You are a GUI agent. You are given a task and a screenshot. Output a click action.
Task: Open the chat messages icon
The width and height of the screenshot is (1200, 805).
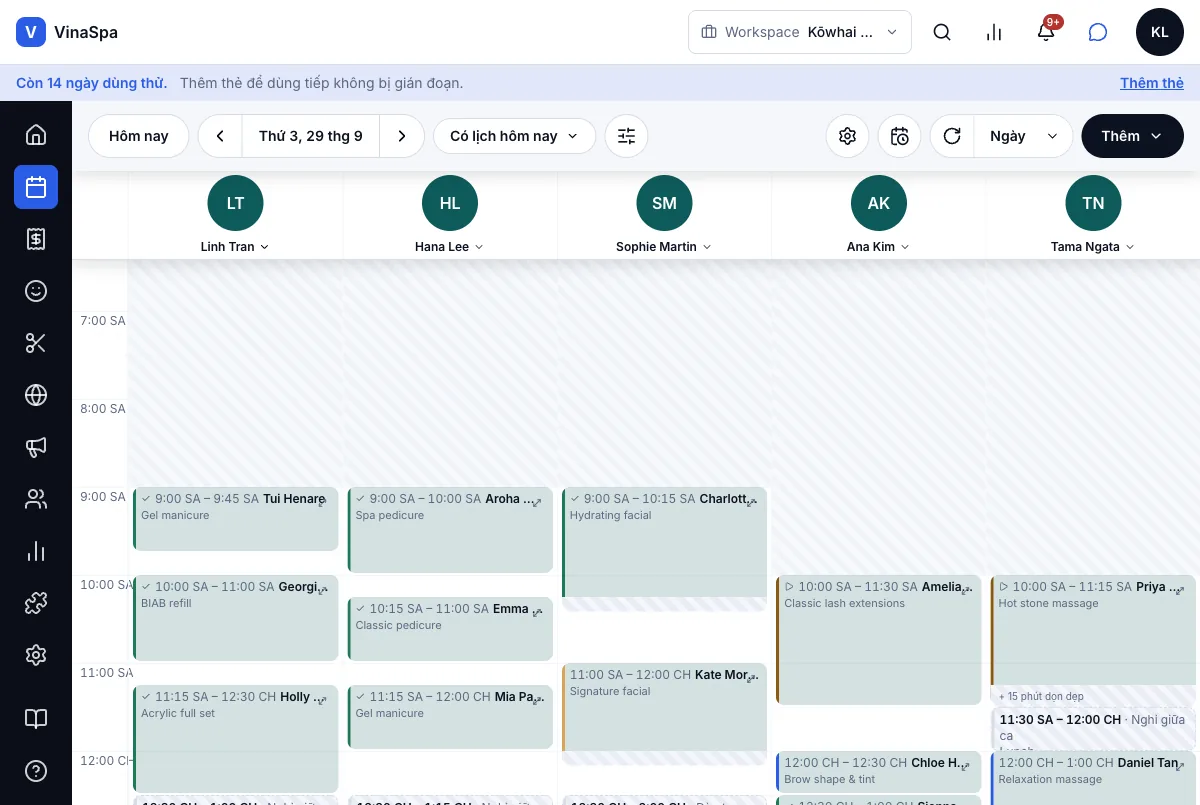click(x=1098, y=32)
